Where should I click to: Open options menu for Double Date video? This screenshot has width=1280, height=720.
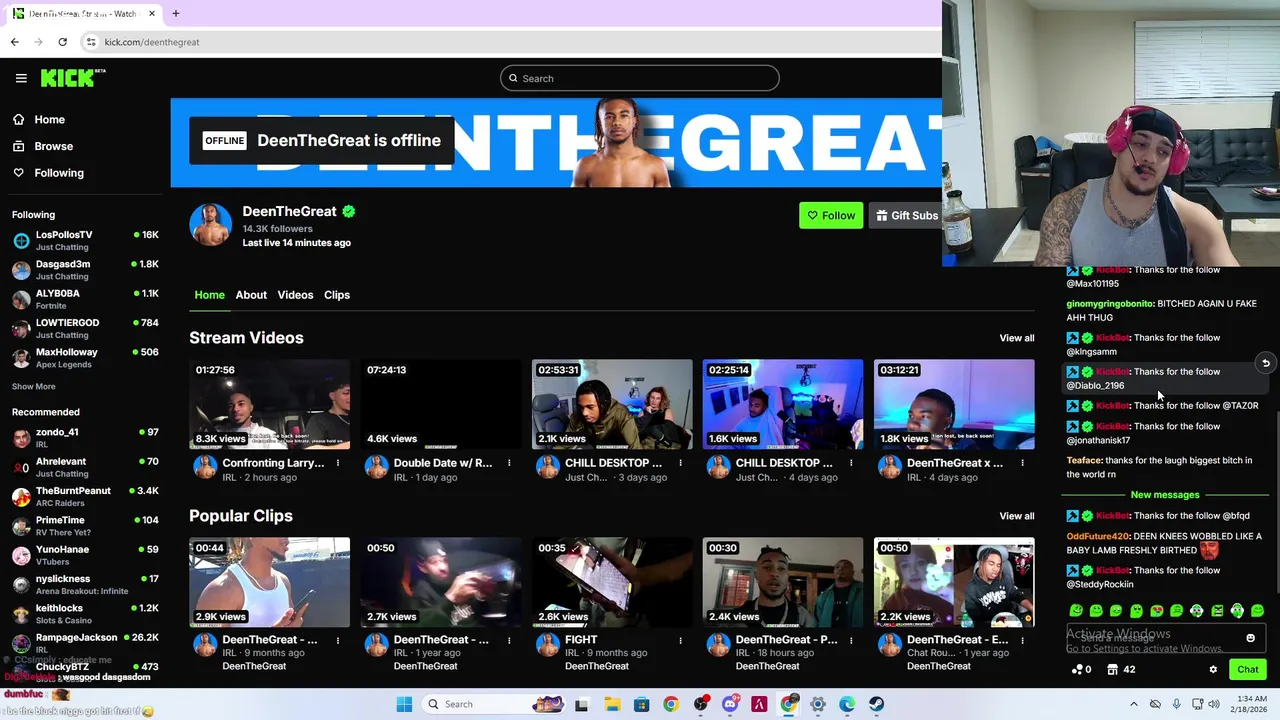pos(509,463)
